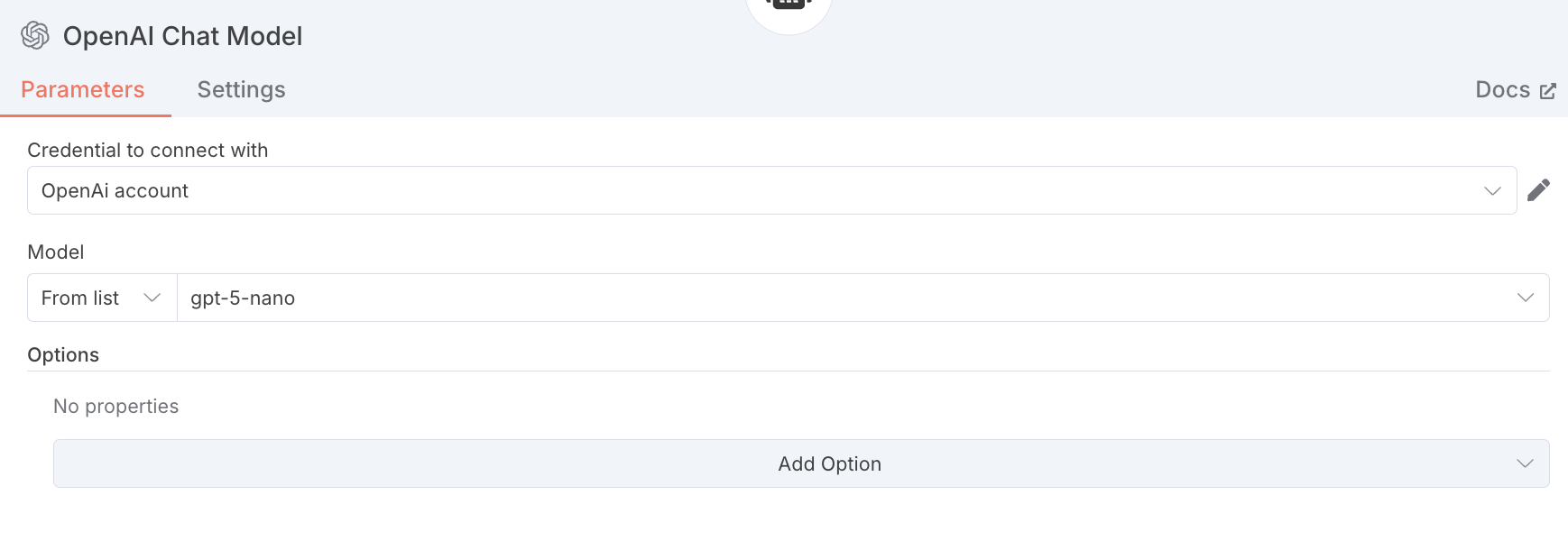Edit credential with the pencil icon
Image resolution: width=1568 pixels, height=541 pixels.
[1538, 190]
